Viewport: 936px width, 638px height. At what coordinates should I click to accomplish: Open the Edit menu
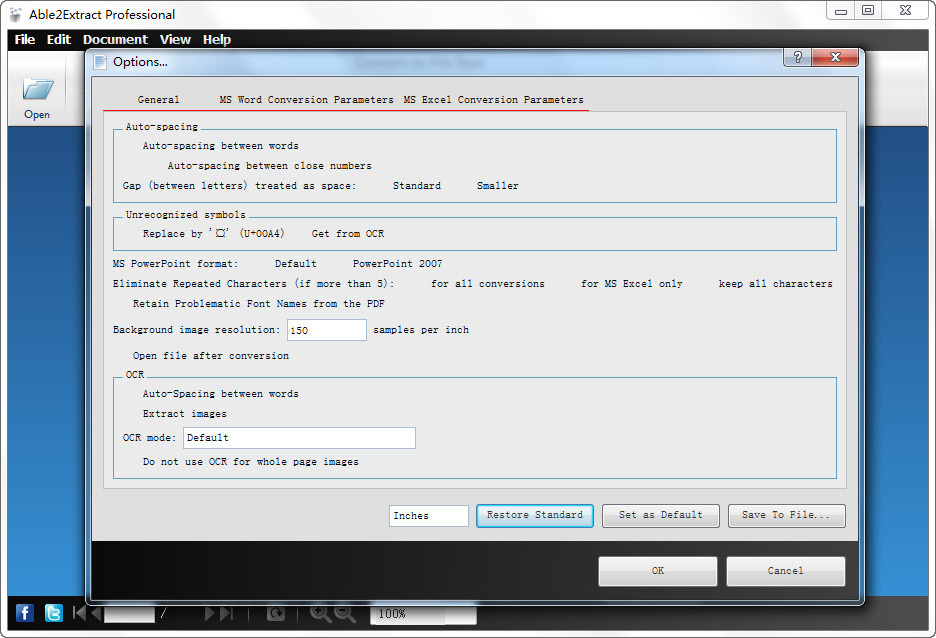click(58, 39)
